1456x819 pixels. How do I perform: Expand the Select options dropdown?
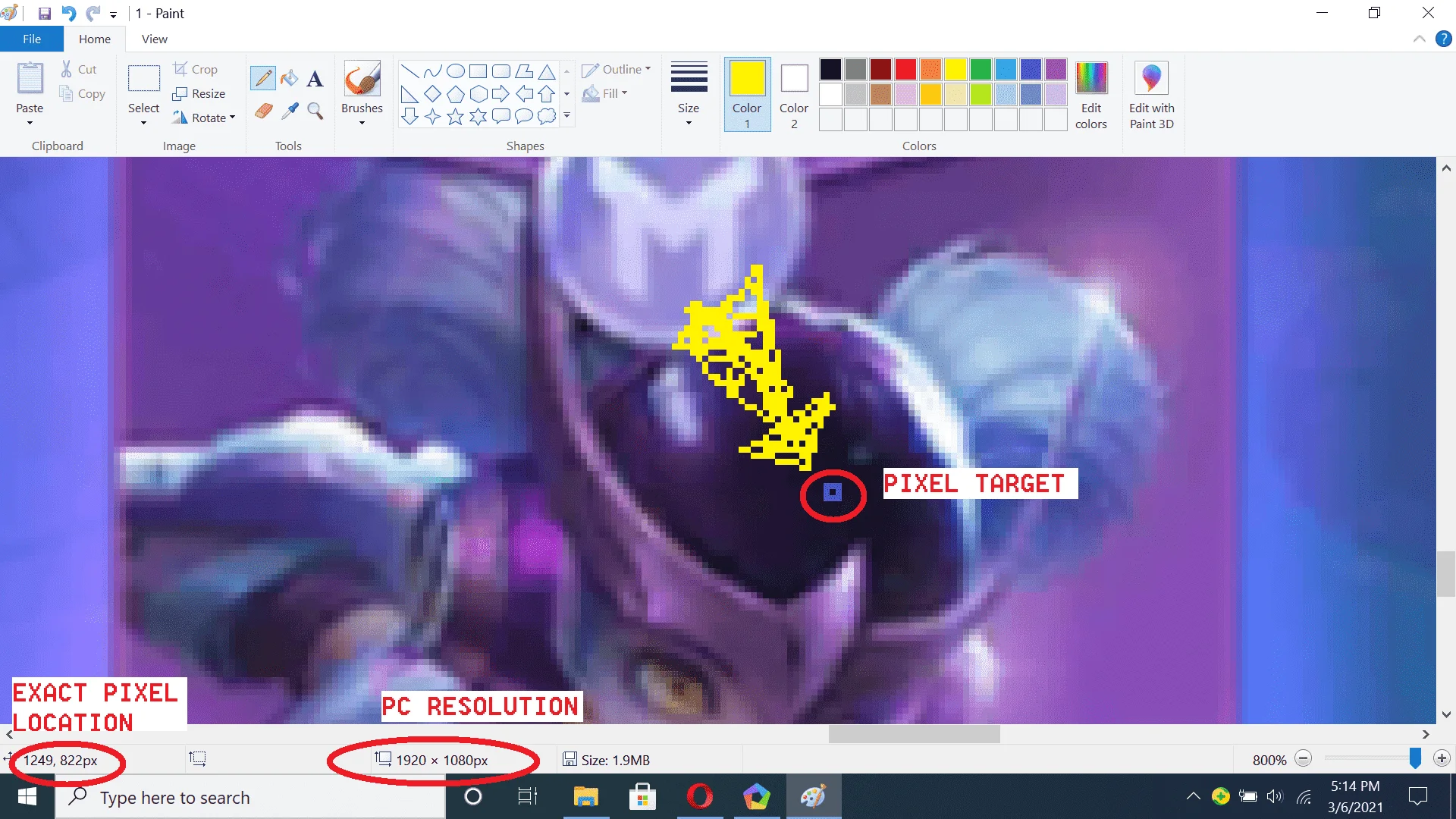point(143,123)
